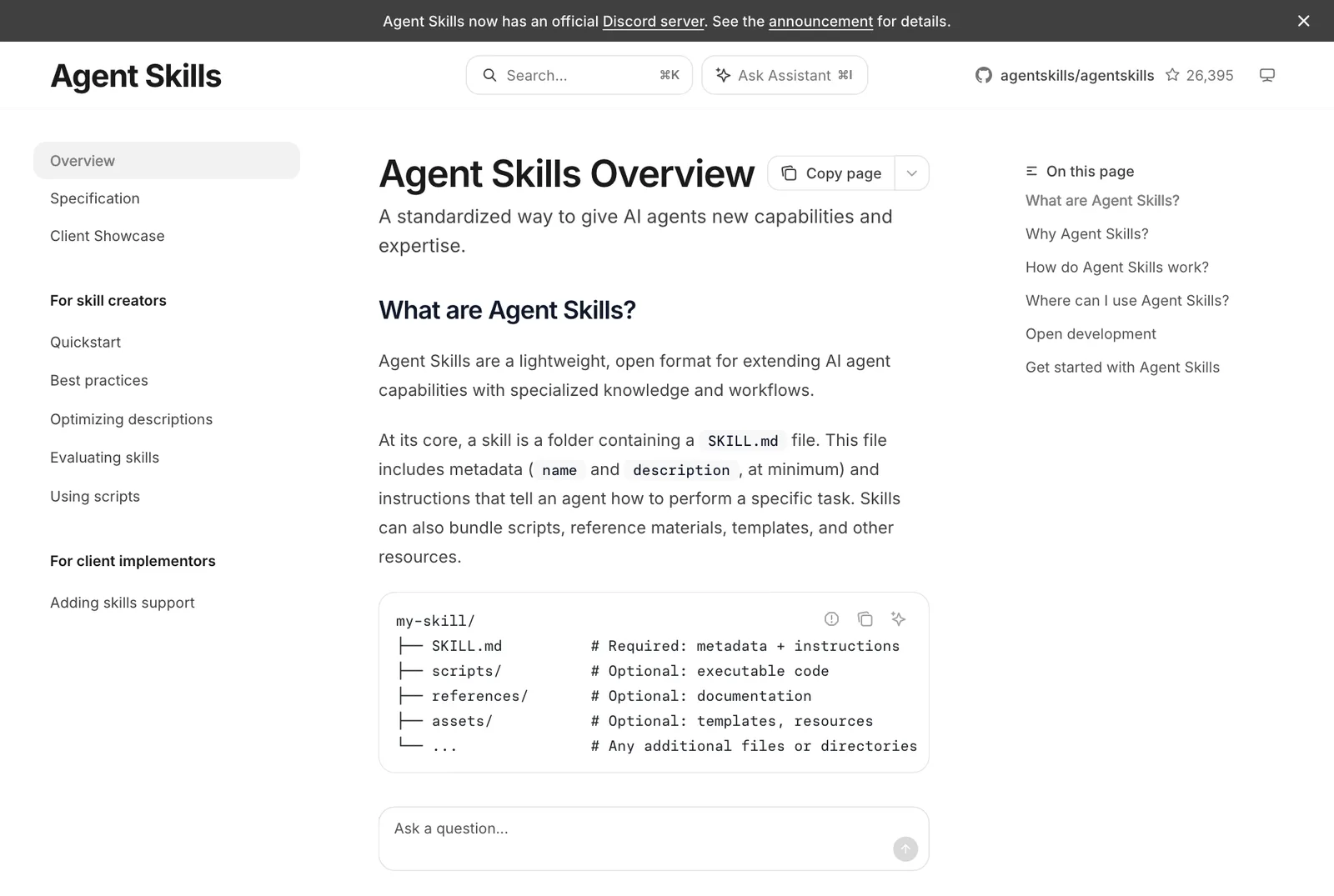
Task: Click the star icon beside 26,395
Action: (1172, 75)
